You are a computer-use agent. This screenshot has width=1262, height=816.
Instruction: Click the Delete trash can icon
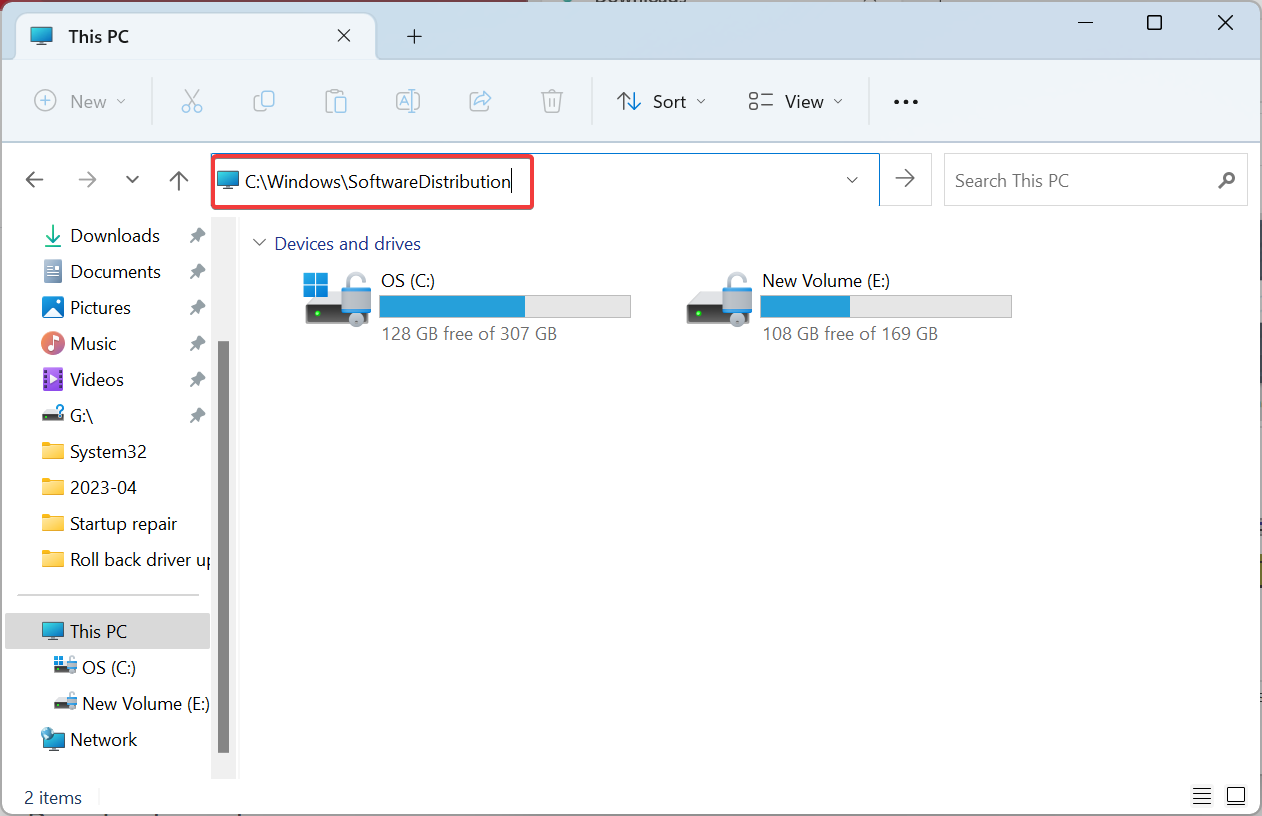(552, 101)
